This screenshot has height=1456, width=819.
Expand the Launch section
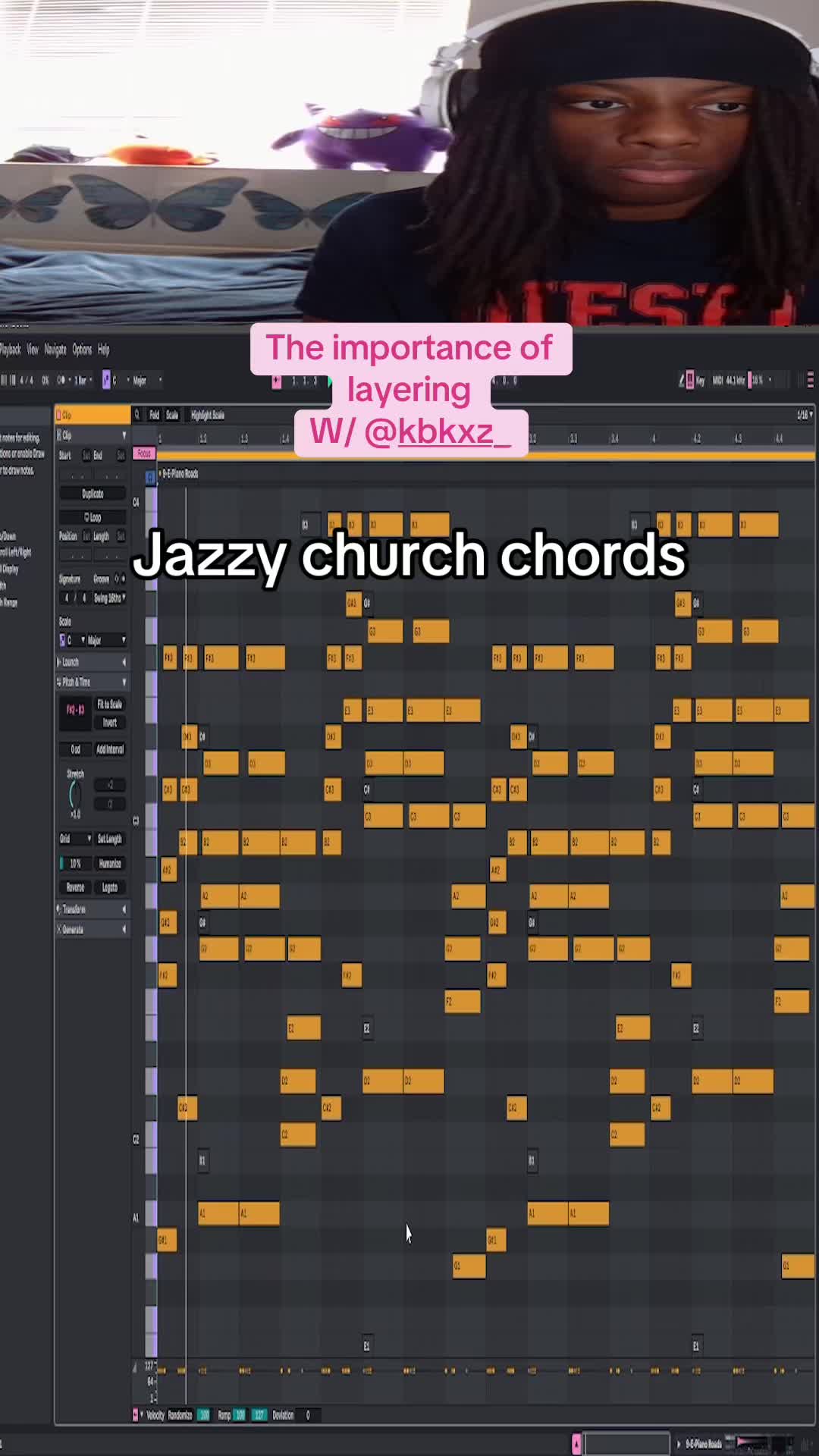pos(124,662)
